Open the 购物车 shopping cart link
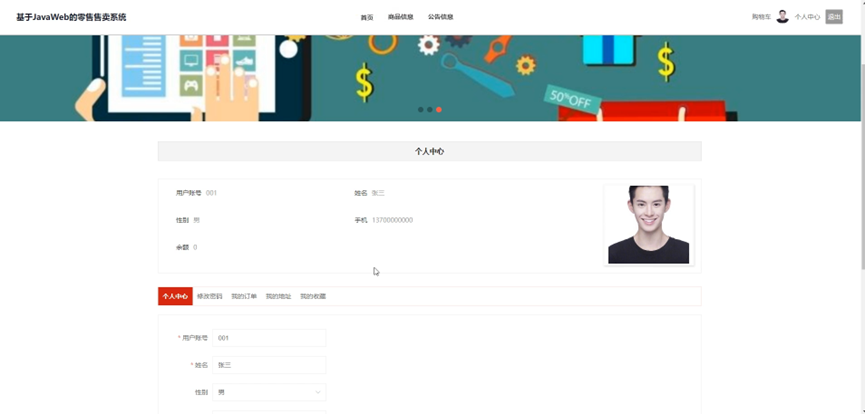Screen dimensions: 865x414 pos(761,17)
